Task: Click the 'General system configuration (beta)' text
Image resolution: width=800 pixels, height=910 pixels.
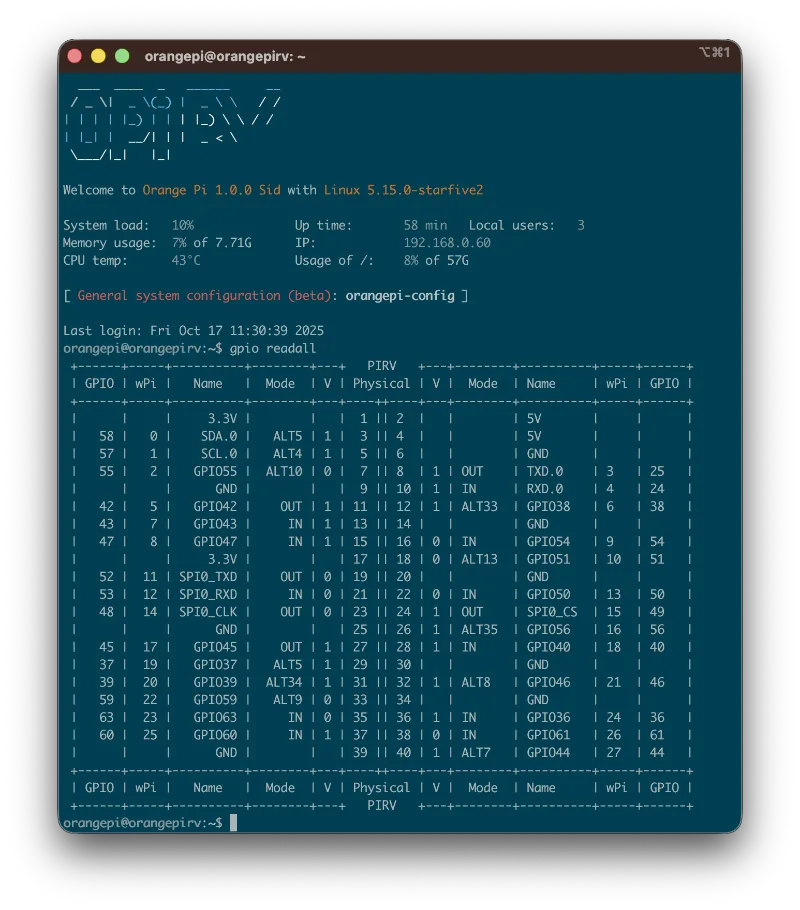Action: click(x=207, y=296)
